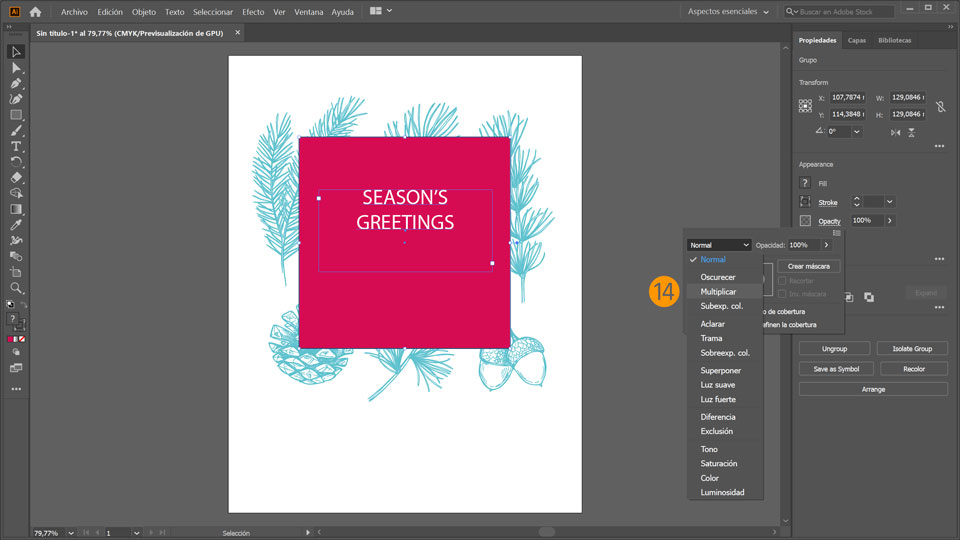Click the Arrange button
The width and height of the screenshot is (960, 540).
873,389
